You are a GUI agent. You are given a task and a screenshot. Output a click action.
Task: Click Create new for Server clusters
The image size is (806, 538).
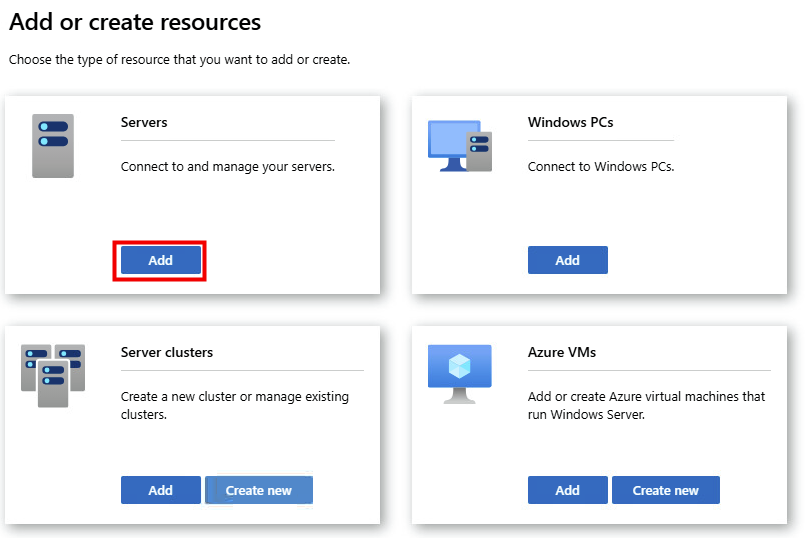259,490
